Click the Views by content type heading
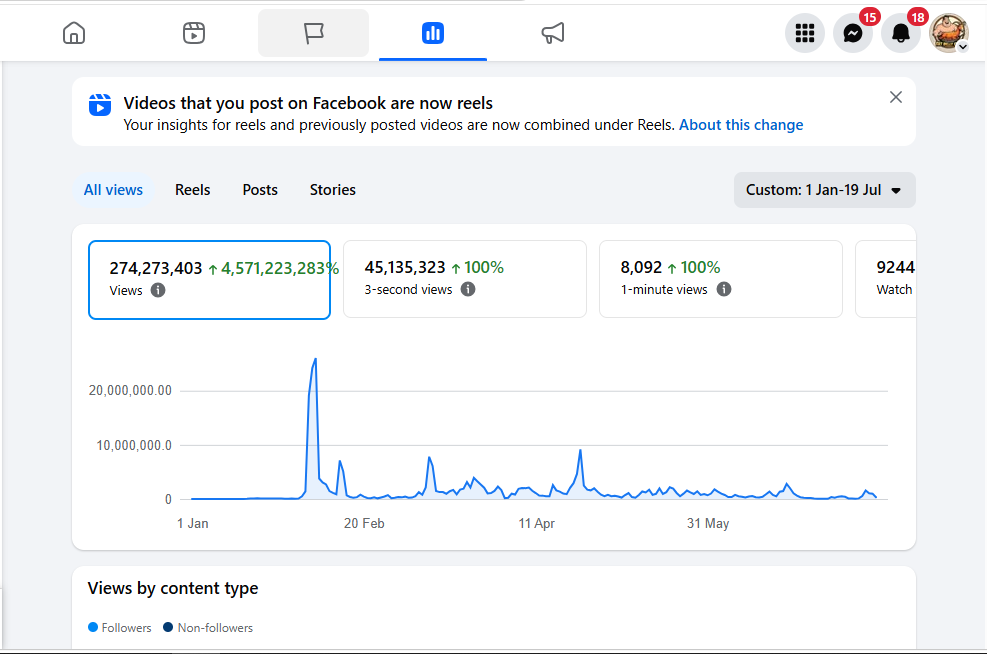987x654 pixels. click(173, 588)
